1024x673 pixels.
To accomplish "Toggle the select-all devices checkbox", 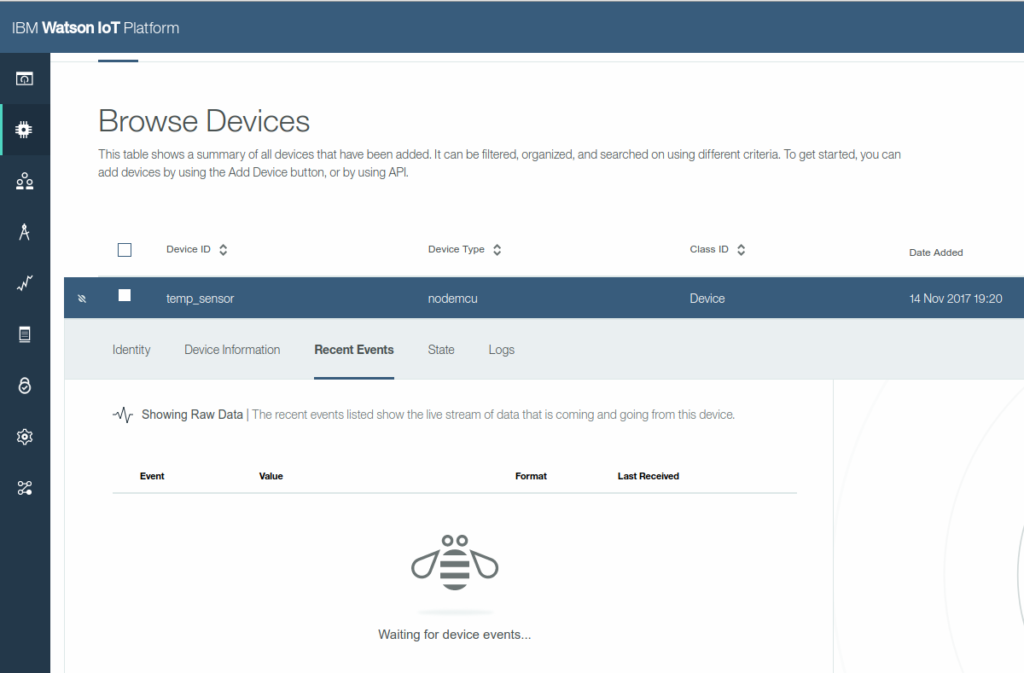I will coord(124,250).
